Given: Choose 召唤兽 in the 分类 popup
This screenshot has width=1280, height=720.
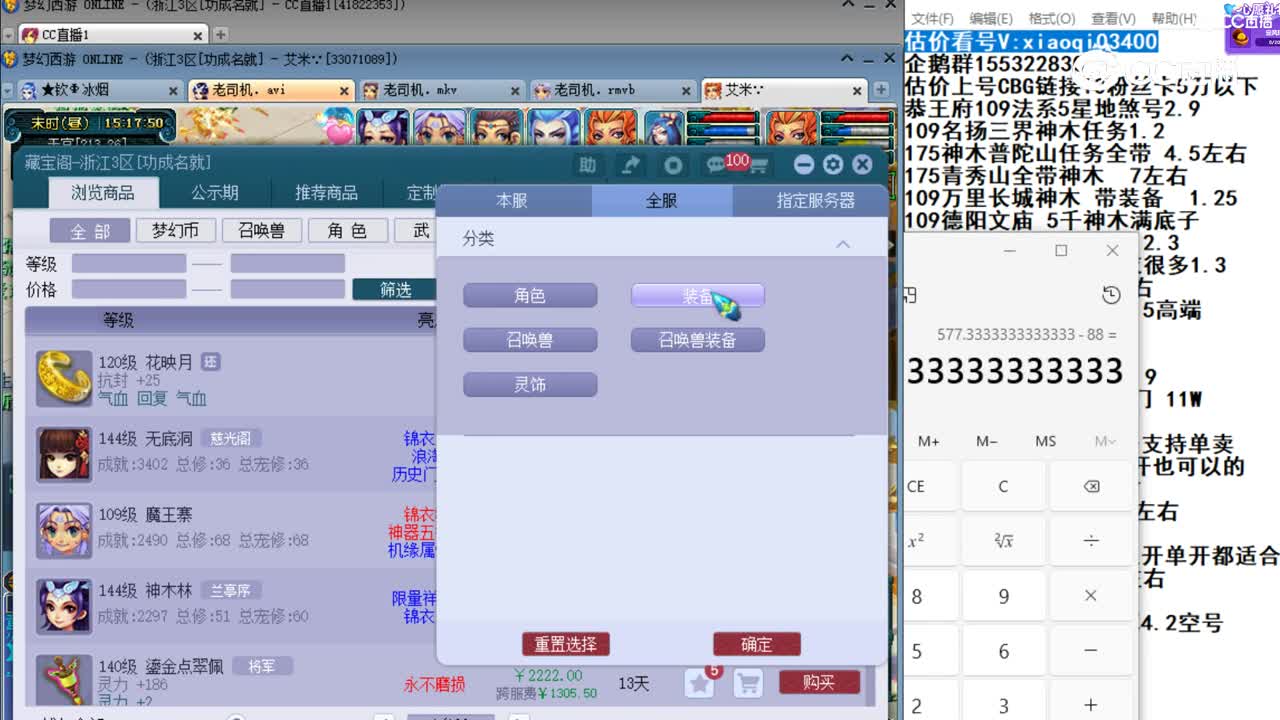Looking at the screenshot, I should coord(530,340).
